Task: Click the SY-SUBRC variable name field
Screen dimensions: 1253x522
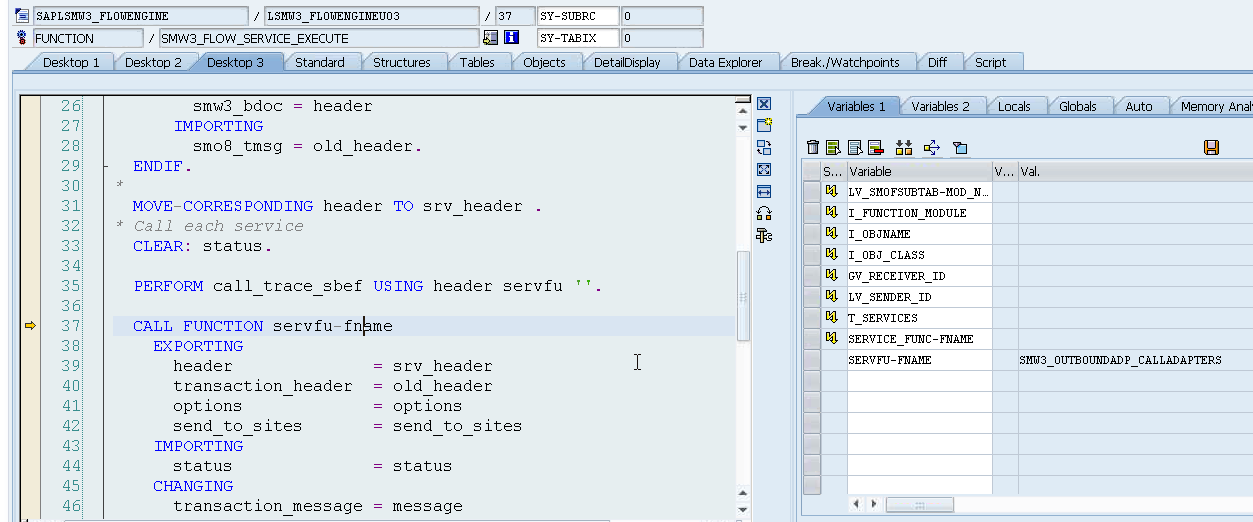Action: tap(577, 16)
